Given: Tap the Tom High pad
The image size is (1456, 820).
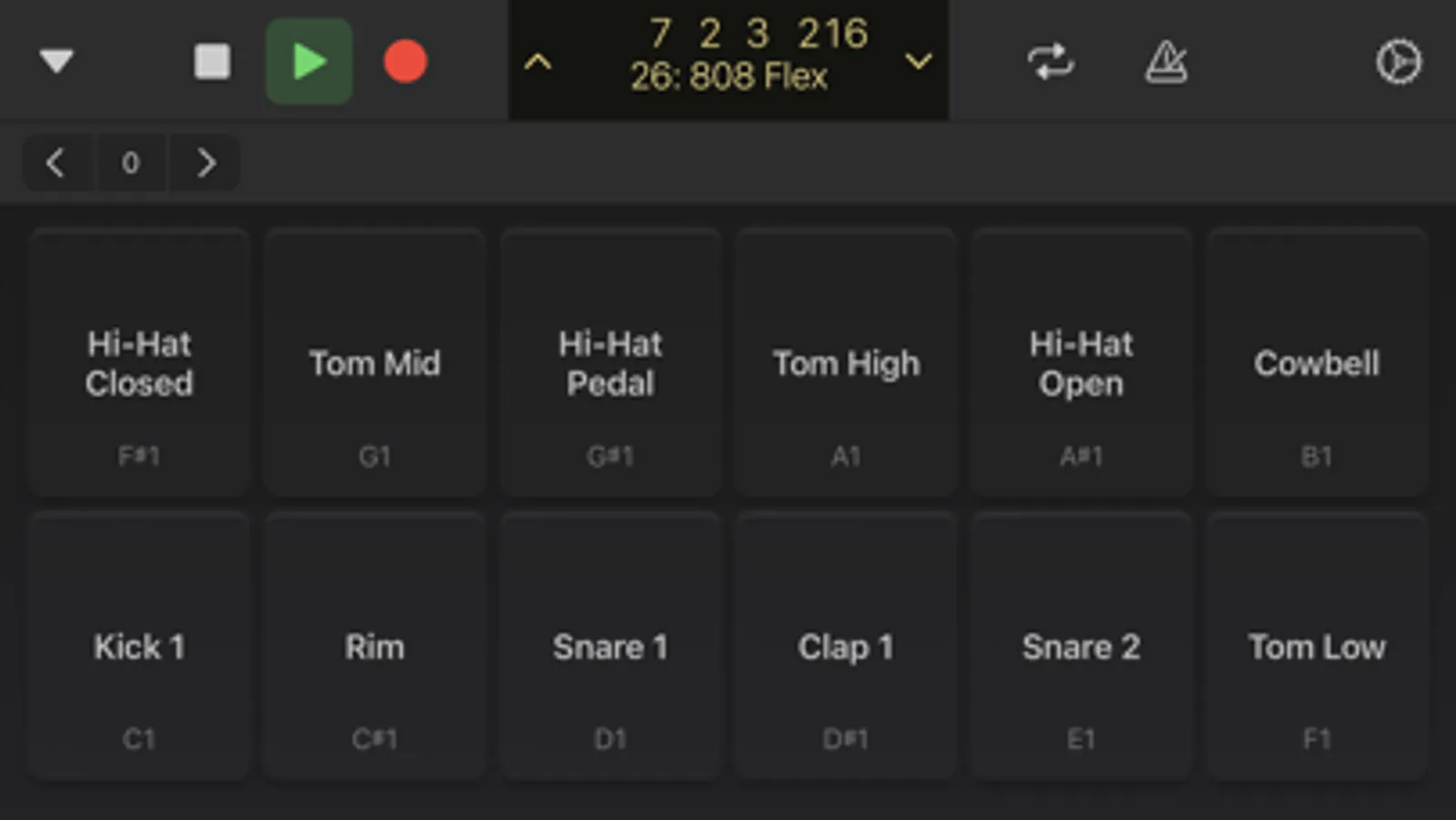Looking at the screenshot, I should 846,363.
